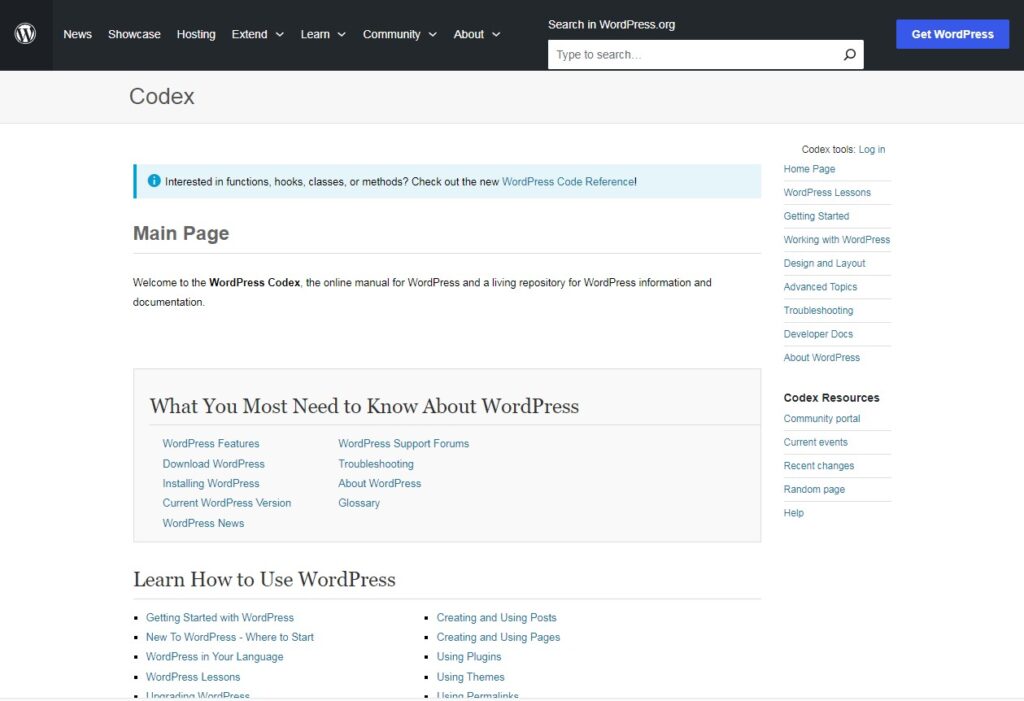Open the Showcase menu item
Image resolution: width=1024 pixels, height=701 pixels.
tap(134, 34)
